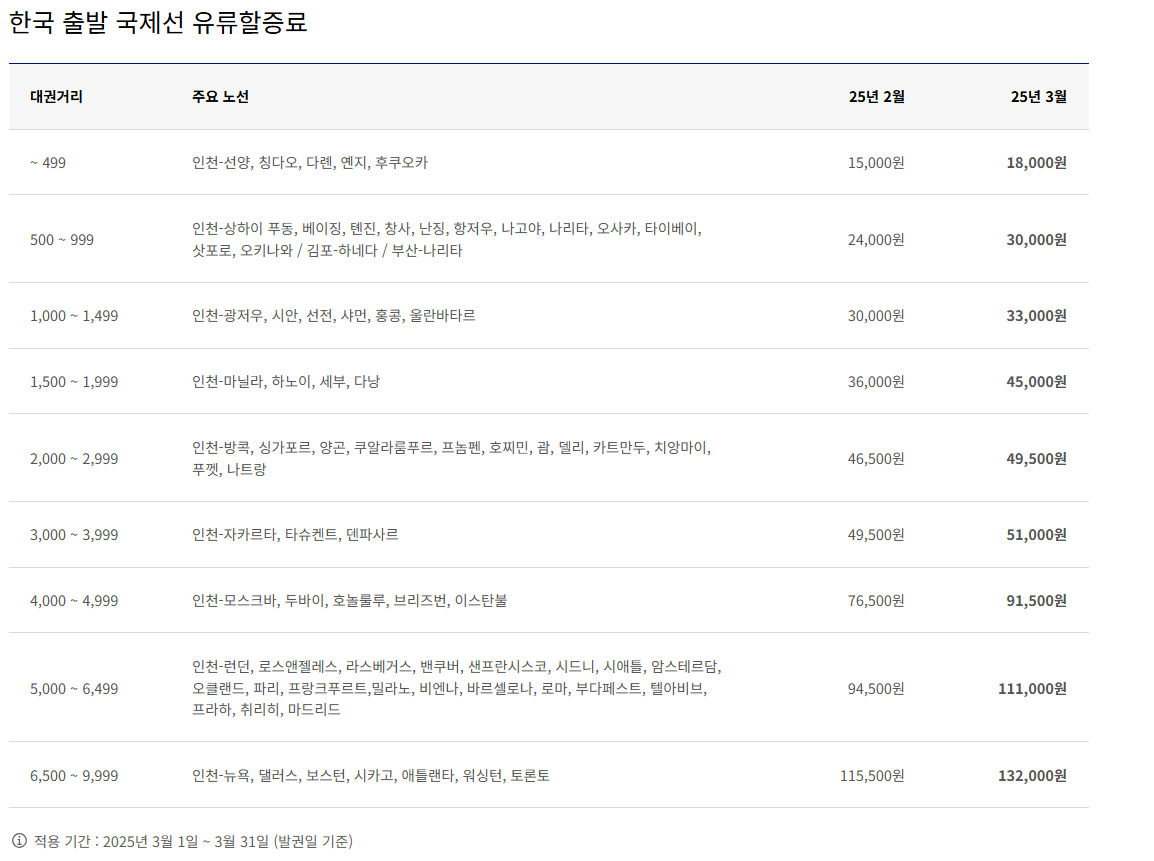Click the 인천-자카르타, 타슈켄트, 덴파사르 route text

pos(295,535)
